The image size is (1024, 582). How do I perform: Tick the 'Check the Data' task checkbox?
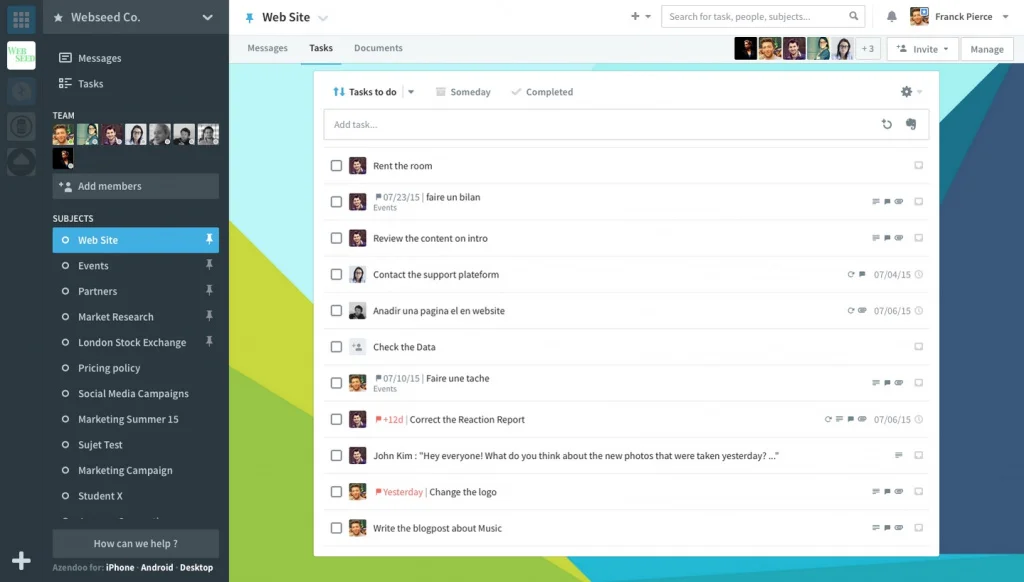pyautogui.click(x=336, y=347)
